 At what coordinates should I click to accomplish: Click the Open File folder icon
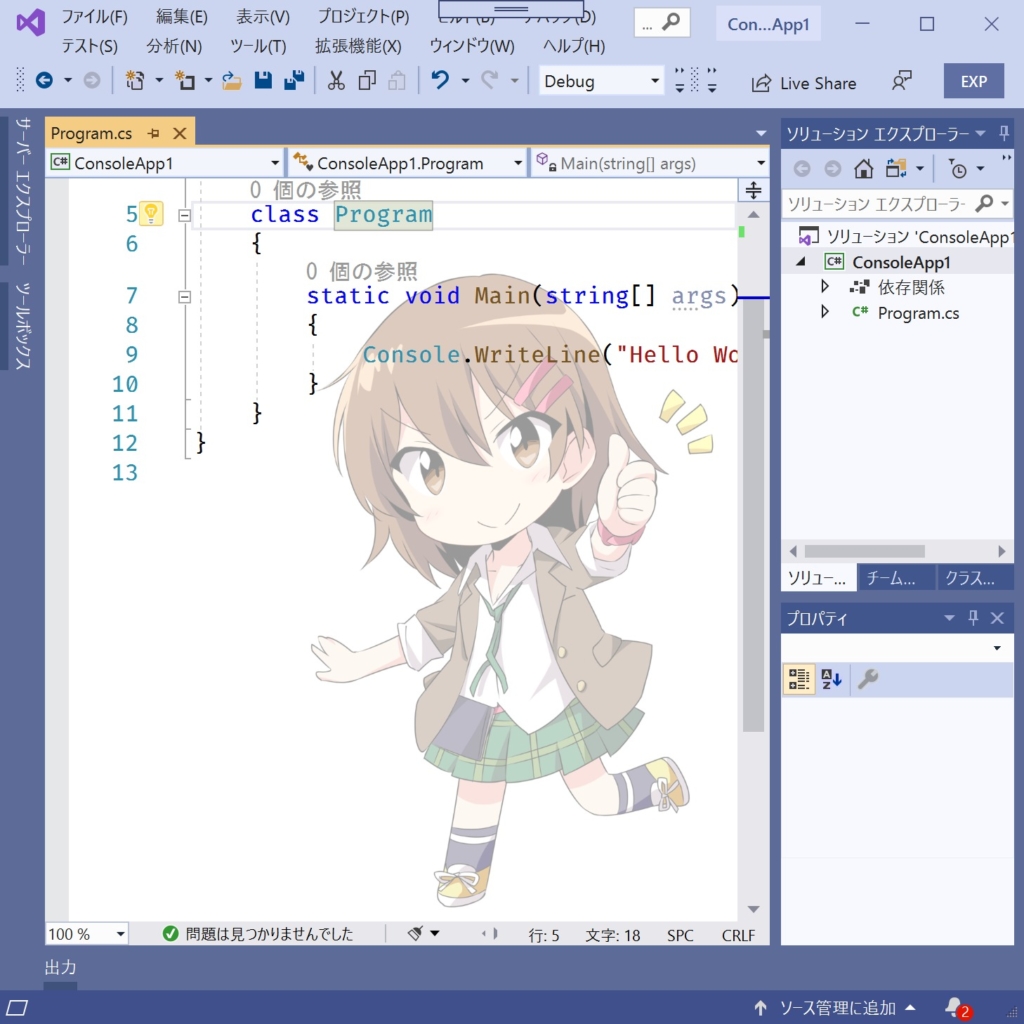tap(232, 81)
